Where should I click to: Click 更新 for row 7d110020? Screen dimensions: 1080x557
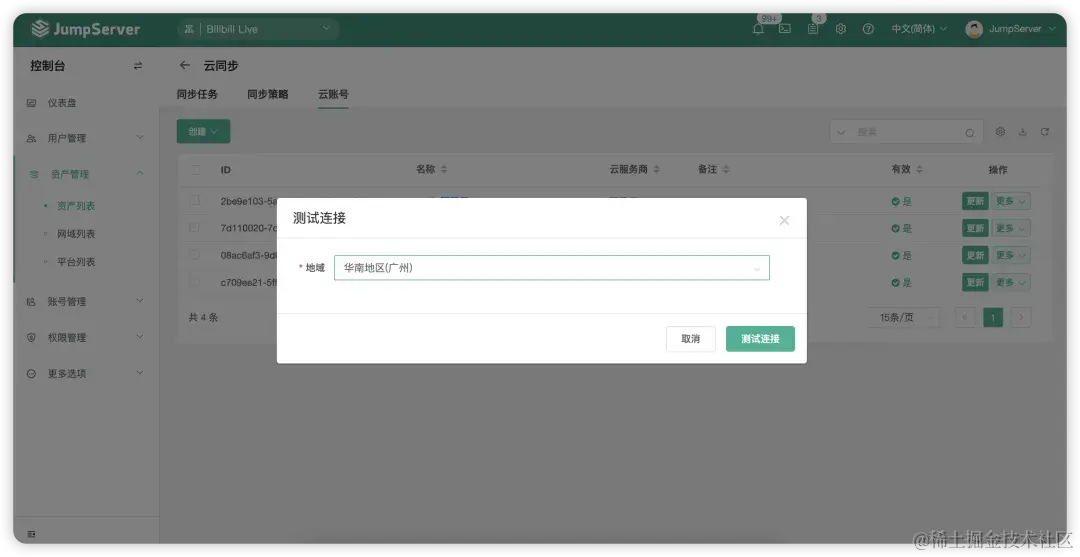pyautogui.click(x=975, y=228)
